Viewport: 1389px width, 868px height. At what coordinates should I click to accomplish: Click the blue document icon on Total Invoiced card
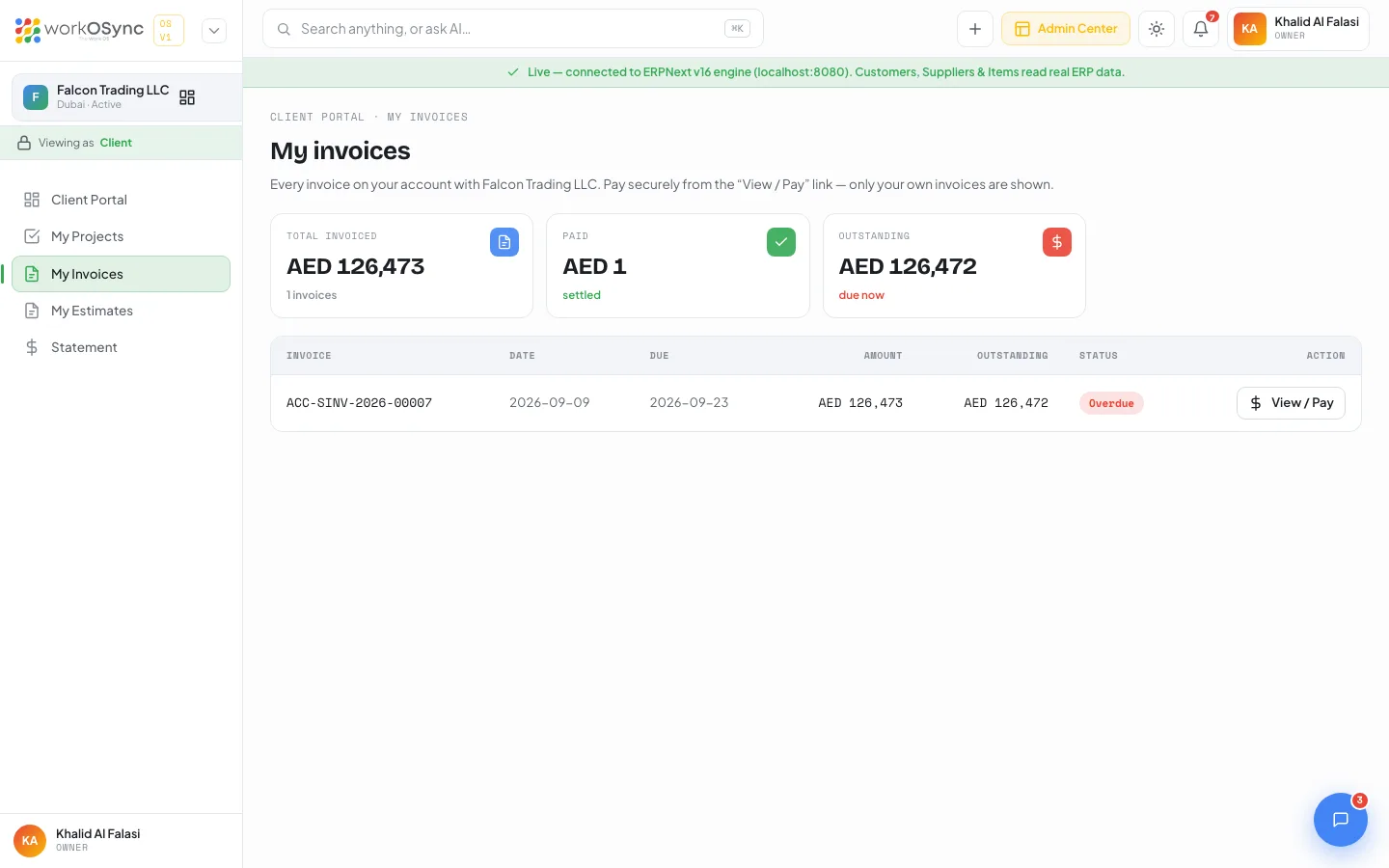504,242
